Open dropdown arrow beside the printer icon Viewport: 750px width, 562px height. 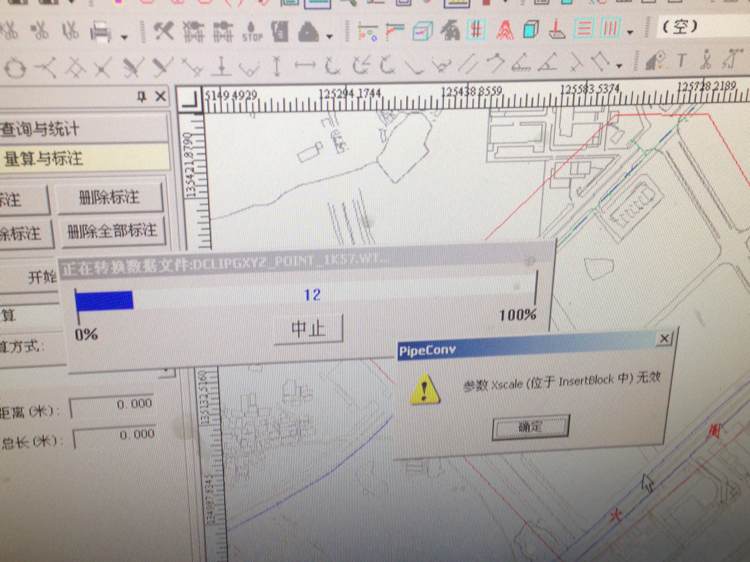(124, 37)
